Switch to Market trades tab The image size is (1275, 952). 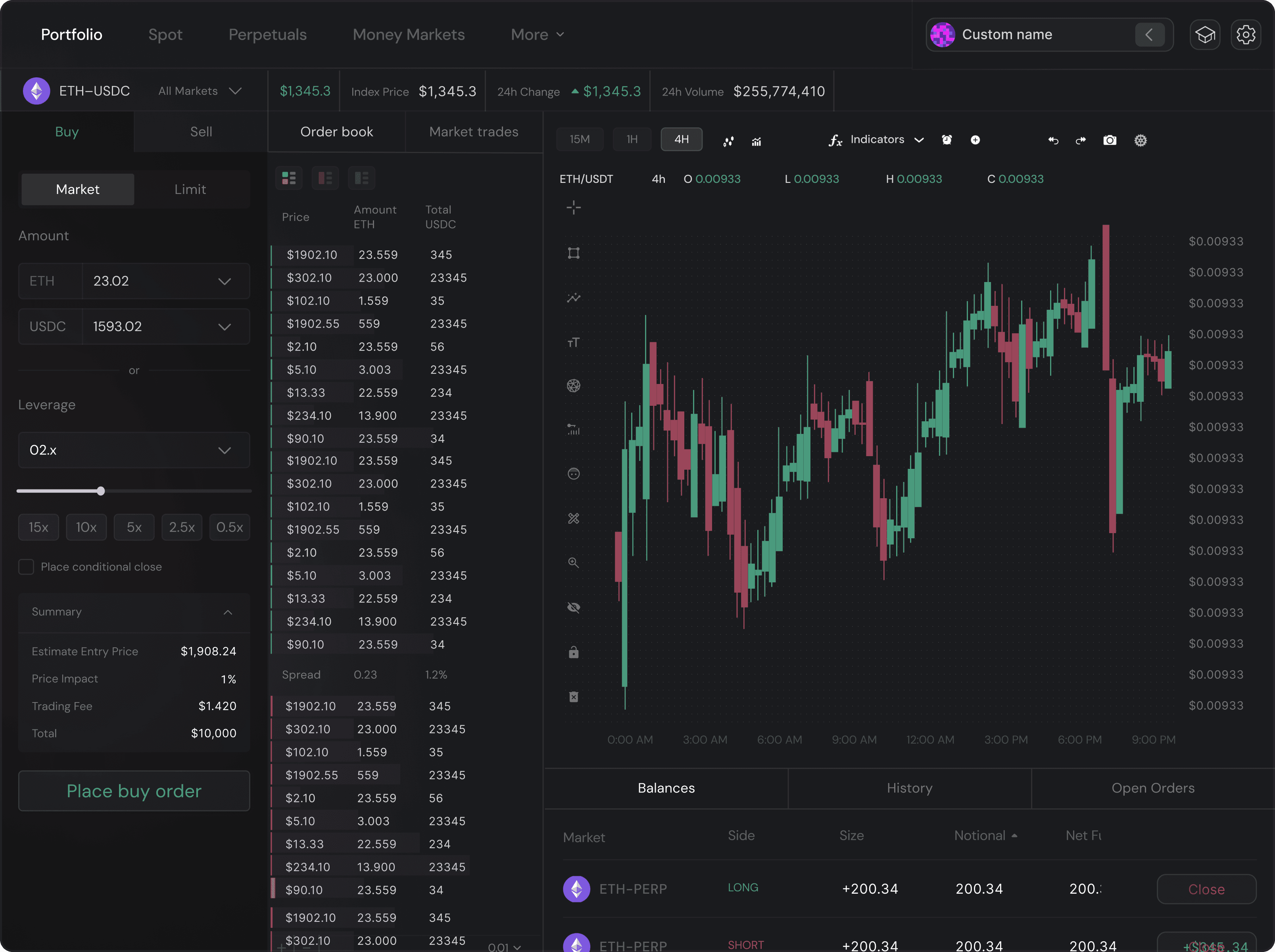click(x=473, y=131)
